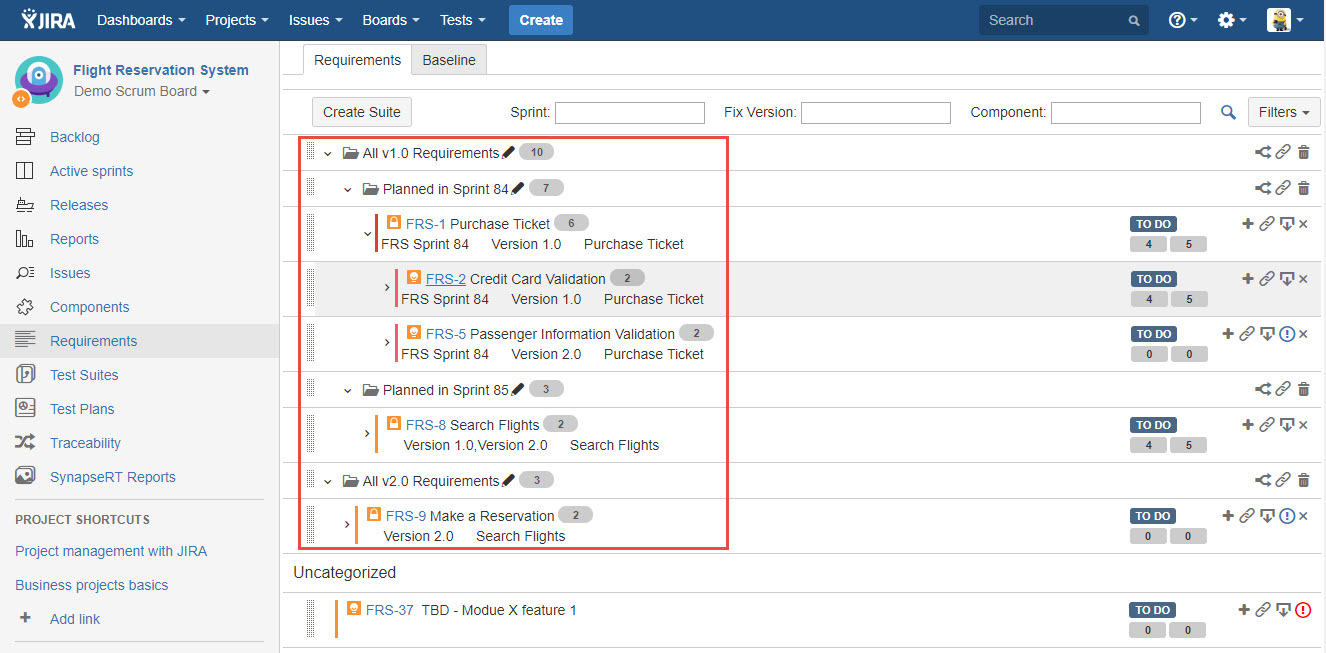Switch to the Baseline tab
Image resolution: width=1326 pixels, height=653 pixels.
click(x=449, y=60)
